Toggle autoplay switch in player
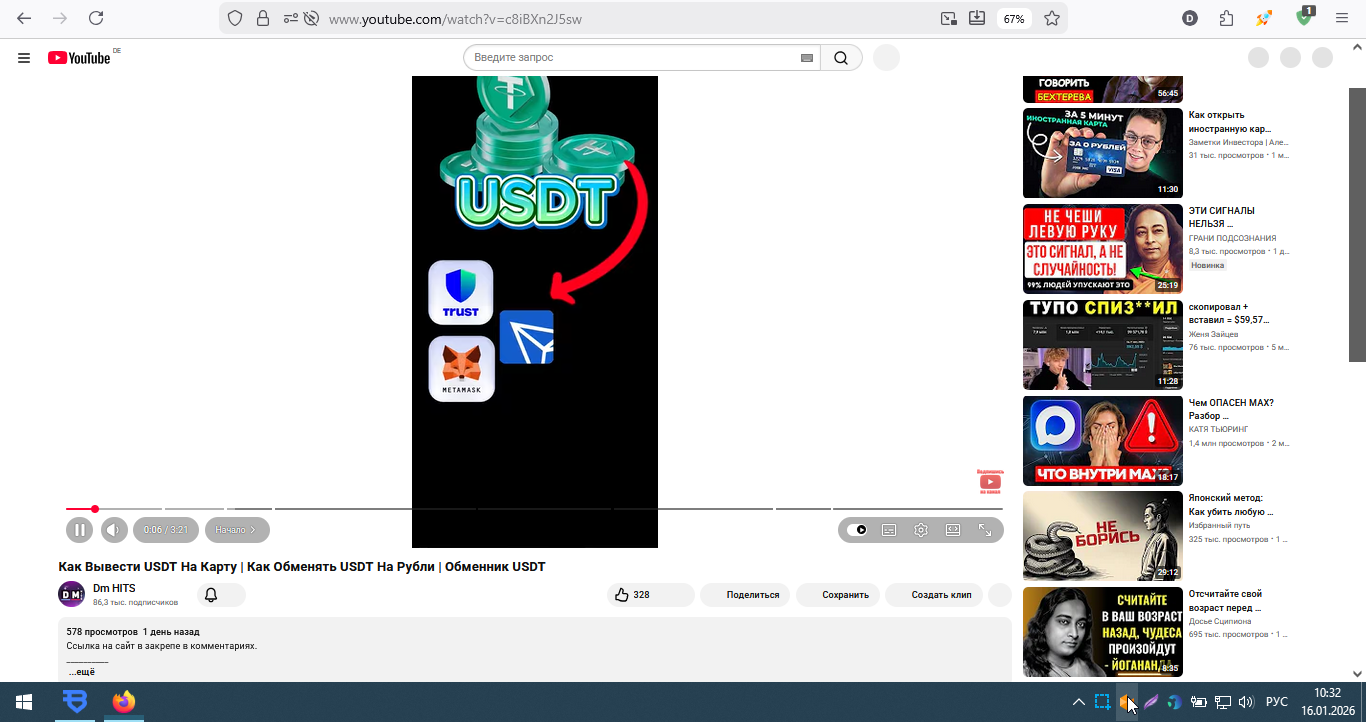 coord(857,530)
